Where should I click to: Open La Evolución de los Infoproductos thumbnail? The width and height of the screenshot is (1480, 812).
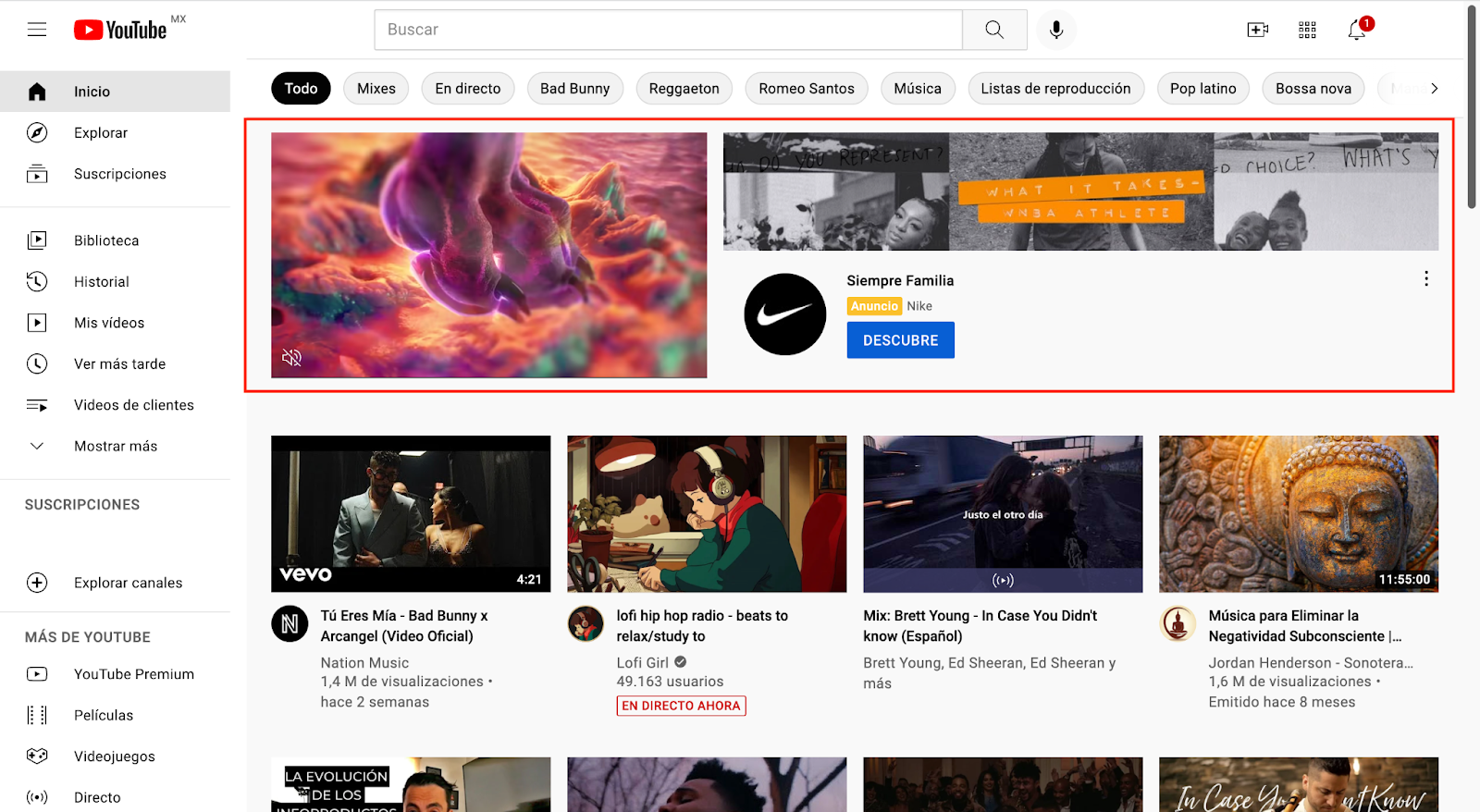[411, 784]
